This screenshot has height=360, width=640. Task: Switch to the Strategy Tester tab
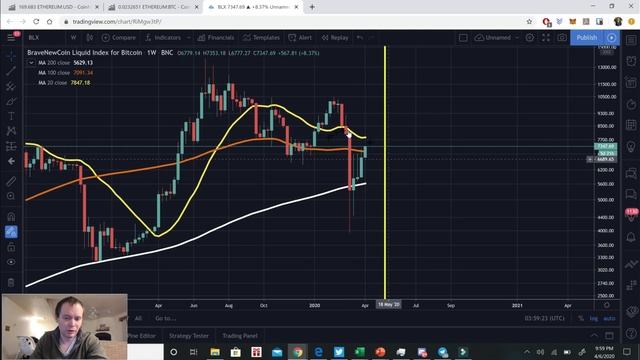tap(189, 336)
